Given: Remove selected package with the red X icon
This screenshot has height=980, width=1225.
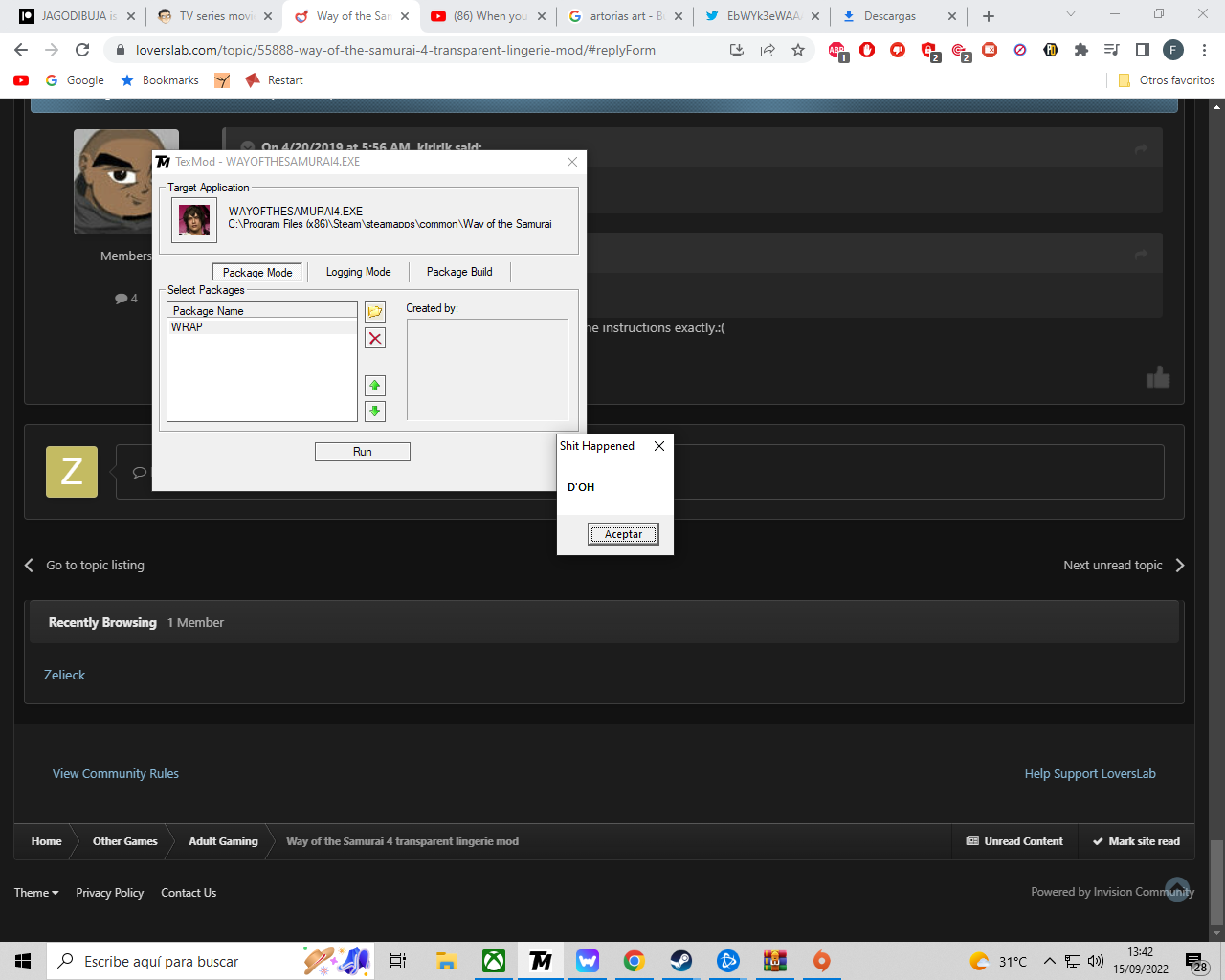Looking at the screenshot, I should [375, 338].
